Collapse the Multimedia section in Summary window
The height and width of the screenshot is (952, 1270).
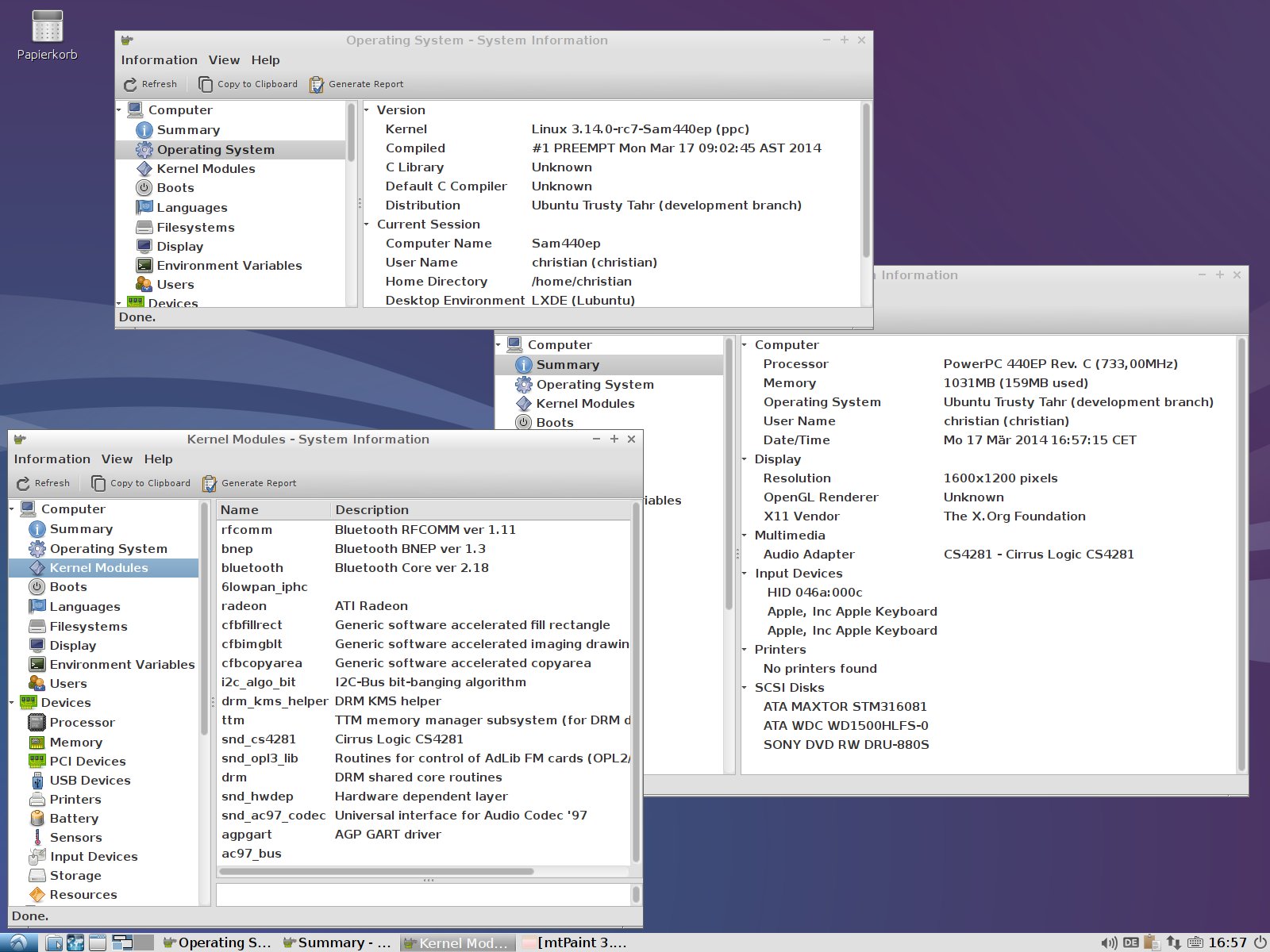point(745,535)
